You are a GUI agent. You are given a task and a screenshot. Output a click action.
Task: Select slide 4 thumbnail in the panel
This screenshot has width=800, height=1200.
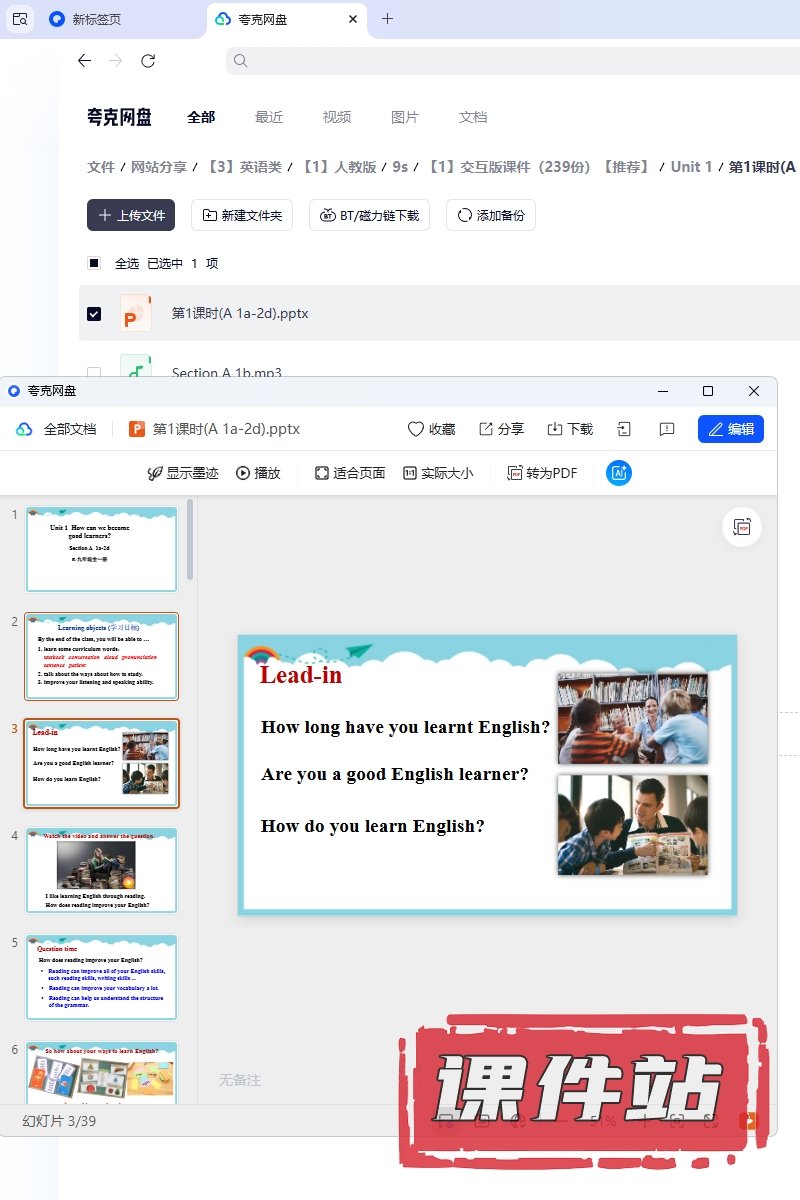[x=102, y=870]
